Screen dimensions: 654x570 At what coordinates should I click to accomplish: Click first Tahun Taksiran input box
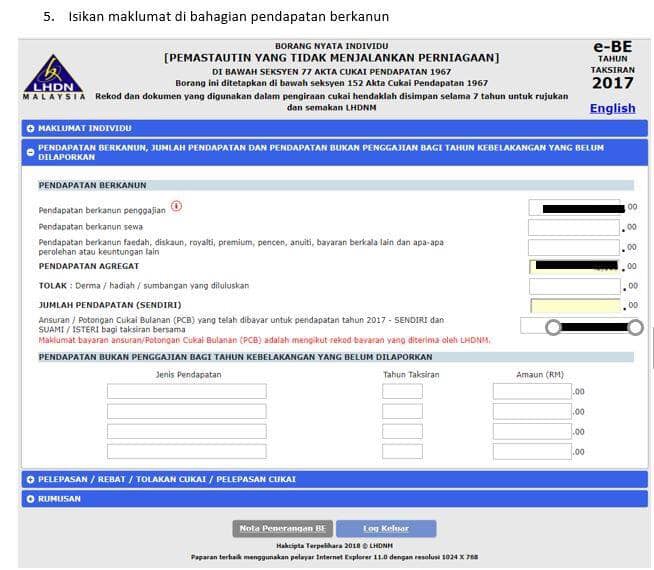(402, 391)
